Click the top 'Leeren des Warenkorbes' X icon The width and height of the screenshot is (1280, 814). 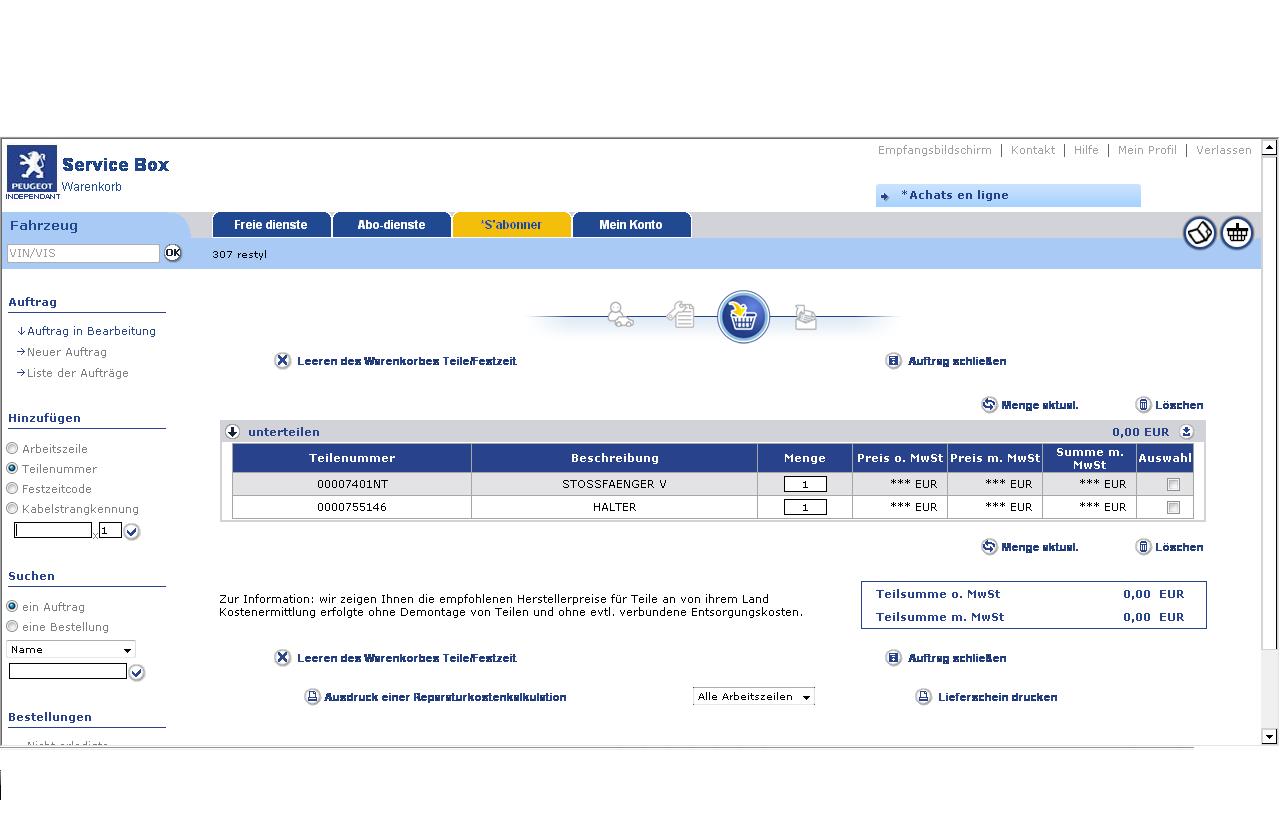click(283, 361)
